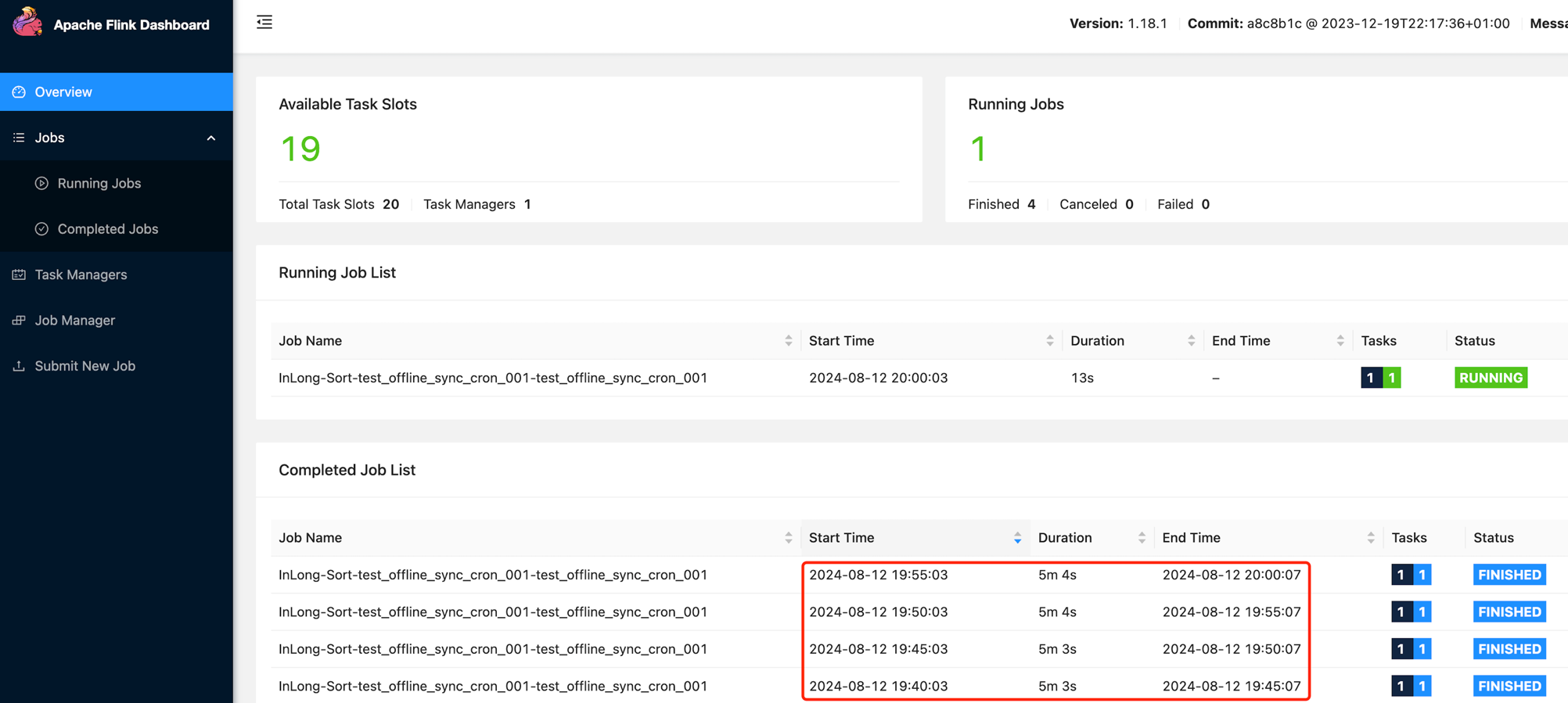Click the Apache Flink squirrel logo

27,23
